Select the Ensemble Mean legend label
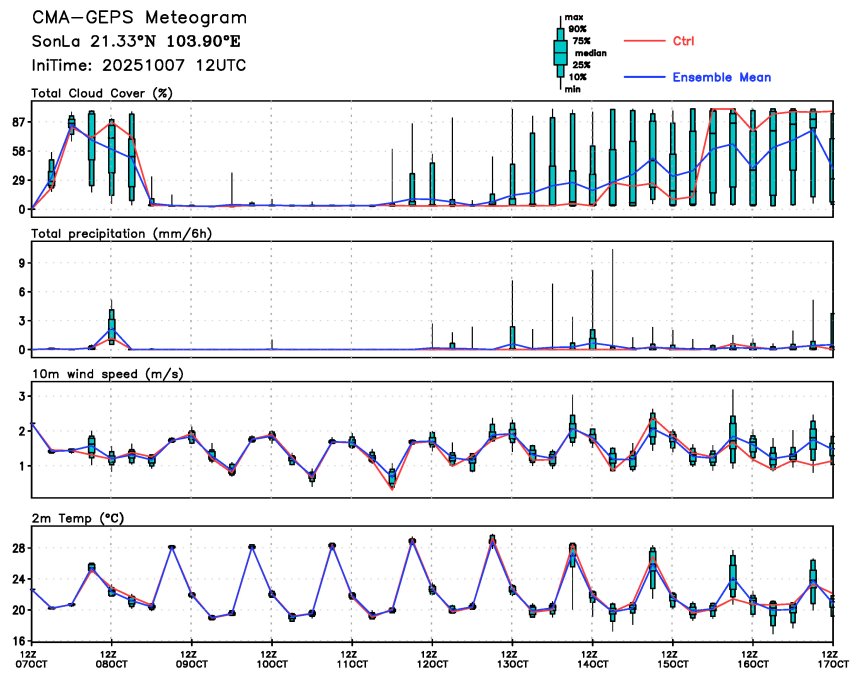Screen dimensions: 860x680 click(x=722, y=77)
